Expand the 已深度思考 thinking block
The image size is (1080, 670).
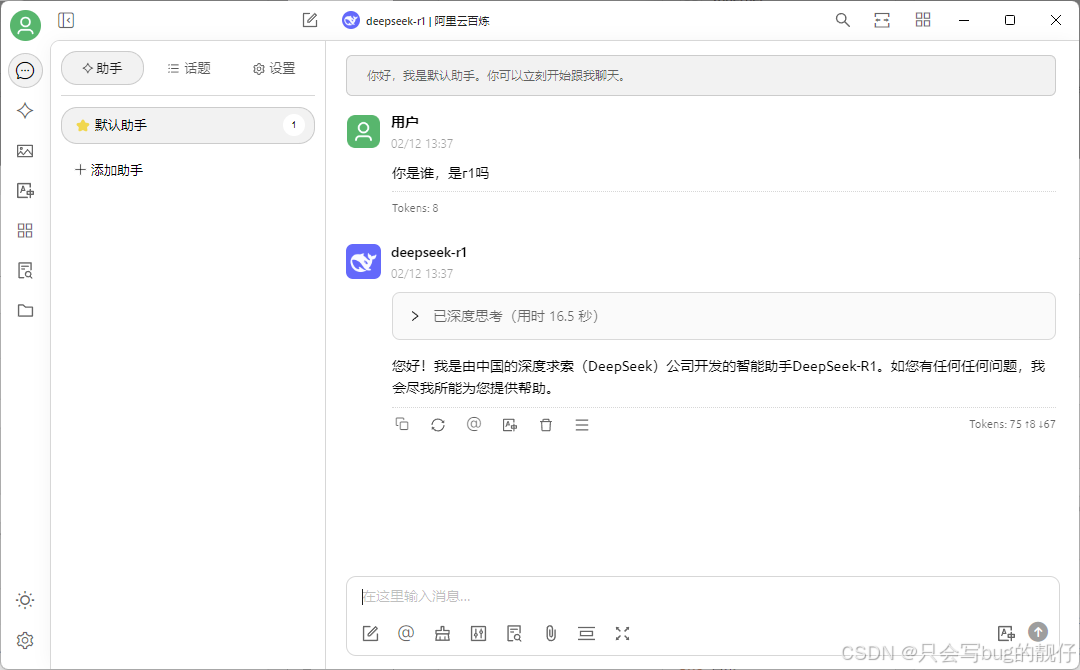point(723,316)
